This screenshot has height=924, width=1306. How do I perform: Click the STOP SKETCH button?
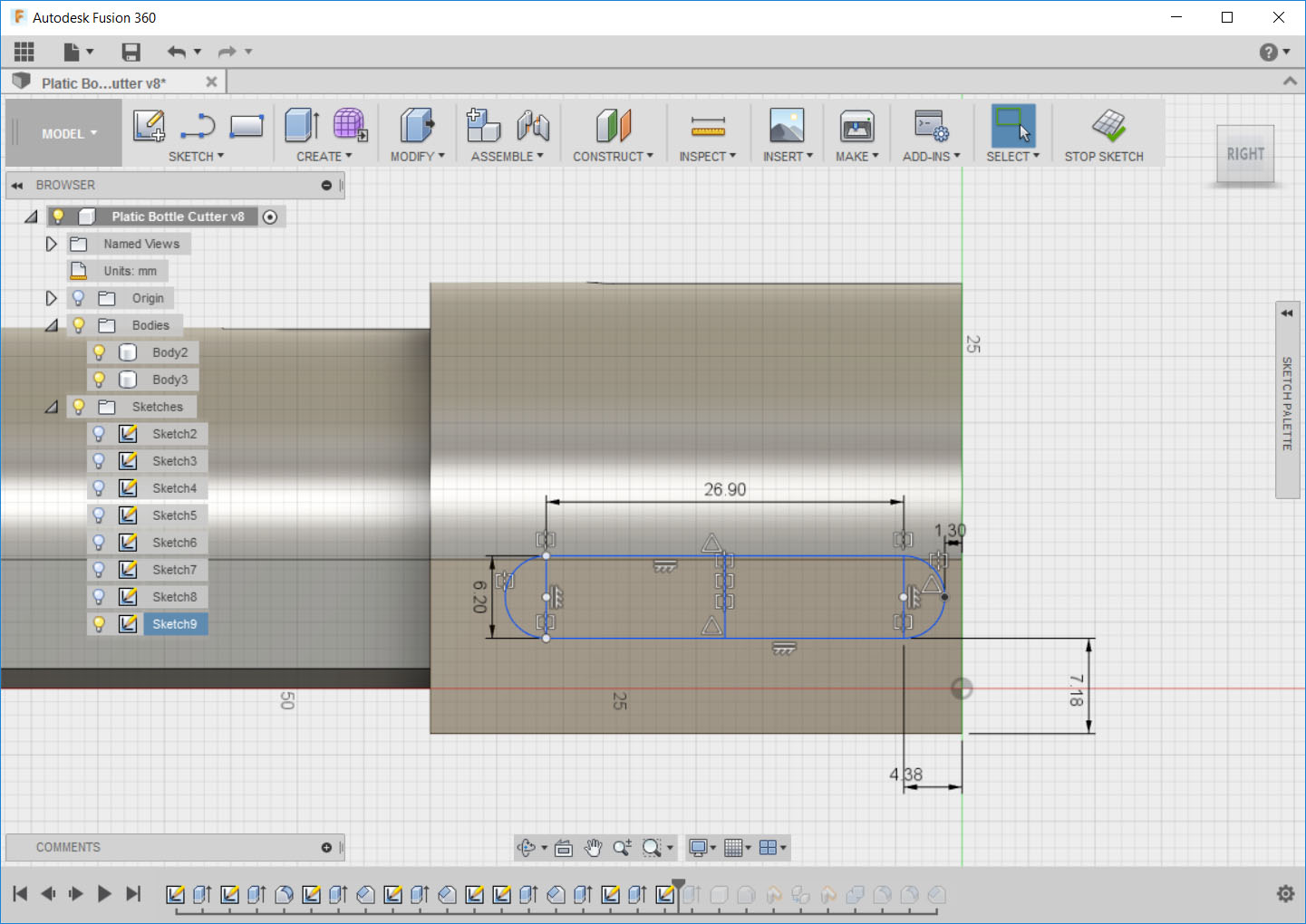coord(1105,133)
